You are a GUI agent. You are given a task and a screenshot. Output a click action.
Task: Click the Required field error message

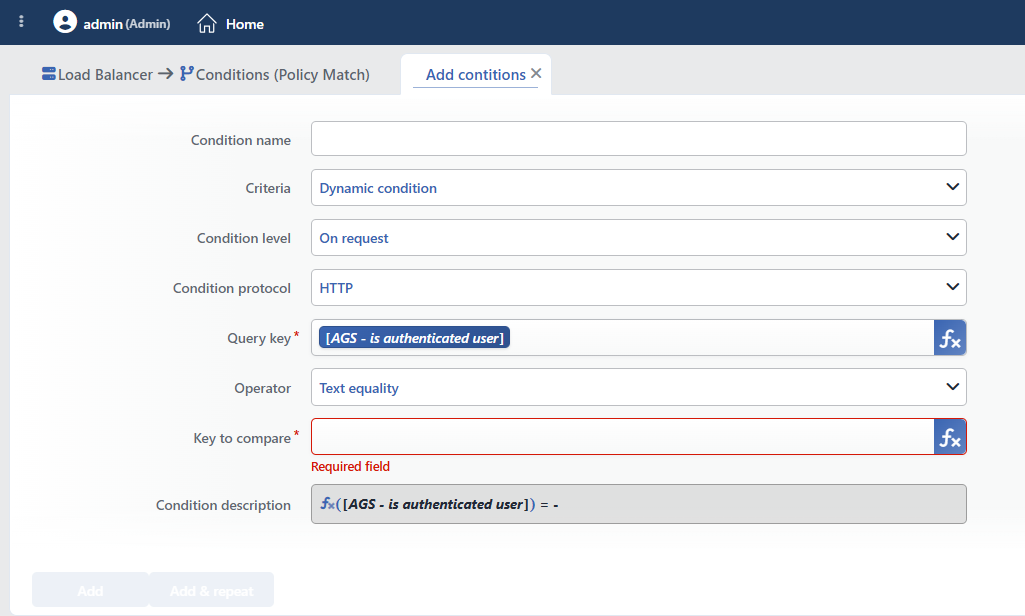[350, 466]
